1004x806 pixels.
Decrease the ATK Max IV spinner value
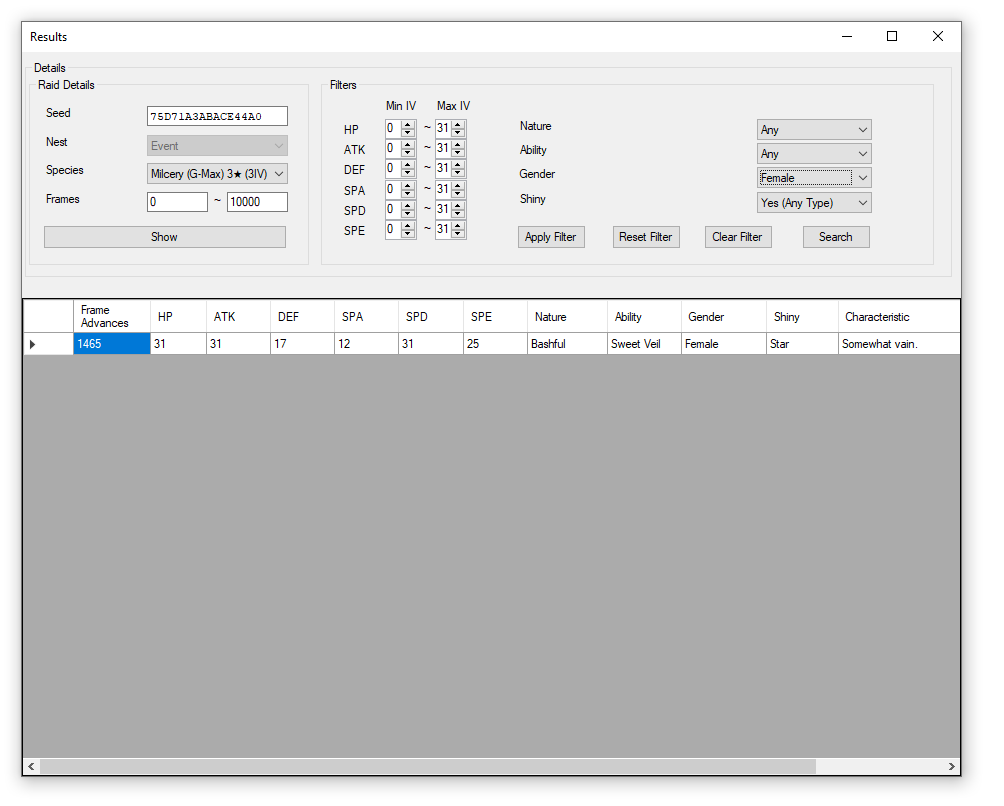pos(458,153)
